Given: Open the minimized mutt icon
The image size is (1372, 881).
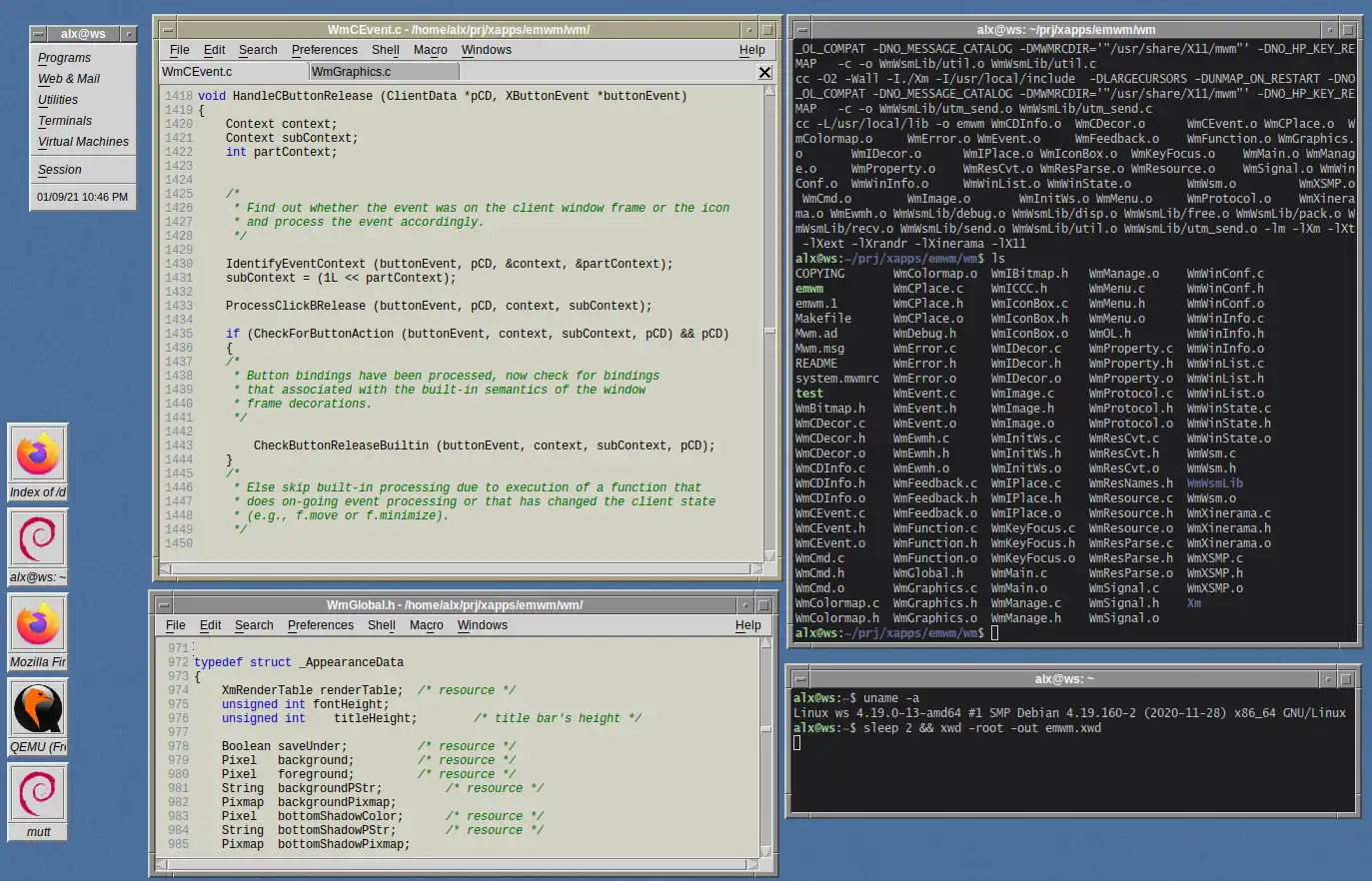Looking at the screenshot, I should tap(38, 794).
